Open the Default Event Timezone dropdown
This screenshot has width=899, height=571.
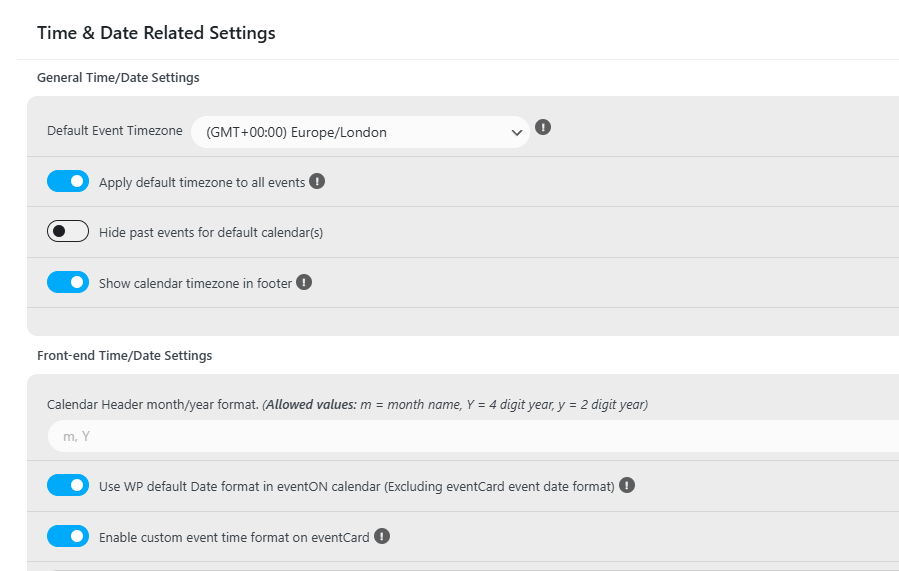pyautogui.click(x=360, y=132)
